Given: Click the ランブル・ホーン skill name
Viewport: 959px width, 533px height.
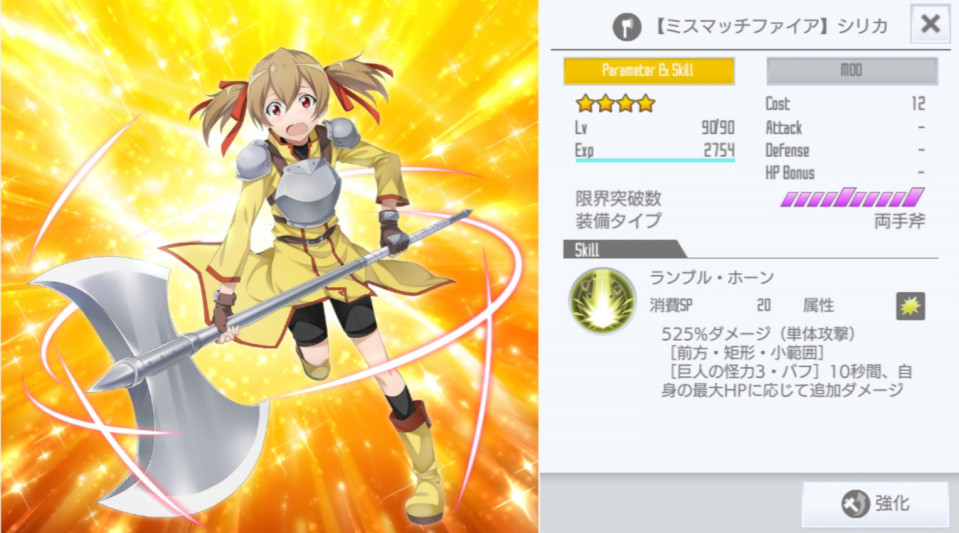Looking at the screenshot, I should [x=711, y=277].
